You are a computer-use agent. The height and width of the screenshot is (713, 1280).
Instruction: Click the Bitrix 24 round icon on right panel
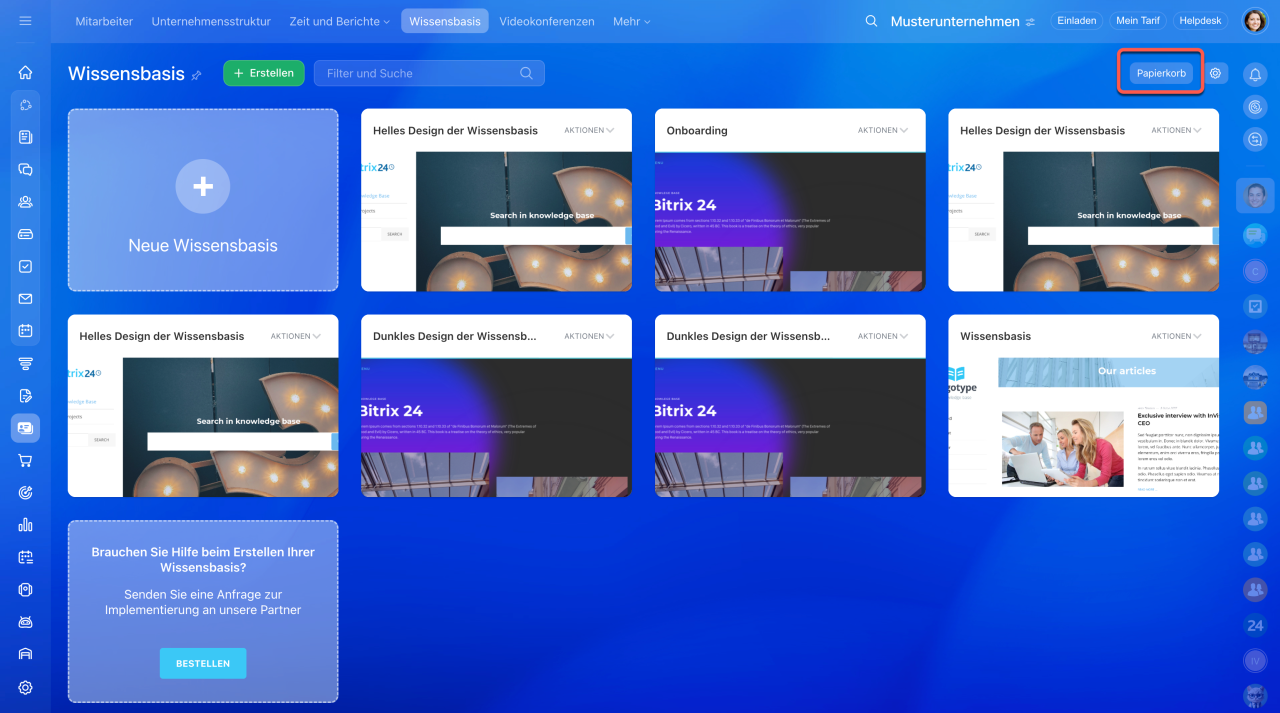pyautogui.click(x=1255, y=626)
